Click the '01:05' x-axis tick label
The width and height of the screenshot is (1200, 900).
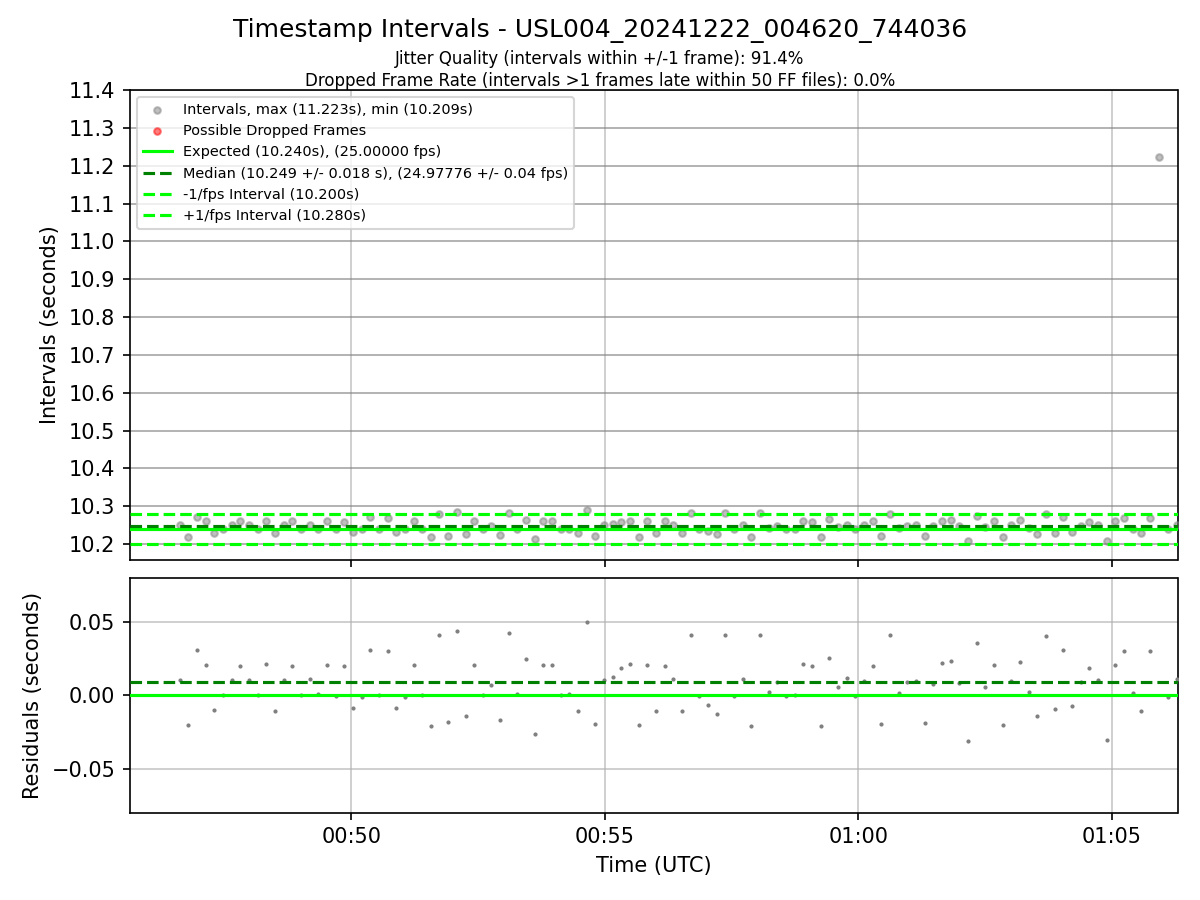click(x=1112, y=834)
